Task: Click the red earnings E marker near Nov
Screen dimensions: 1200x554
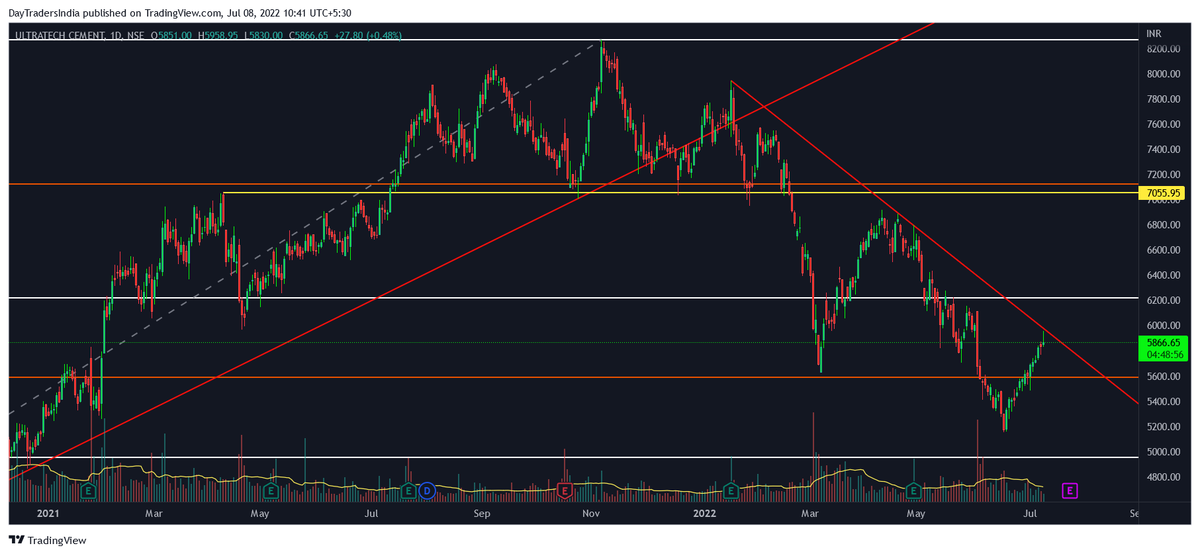Action: (565, 490)
